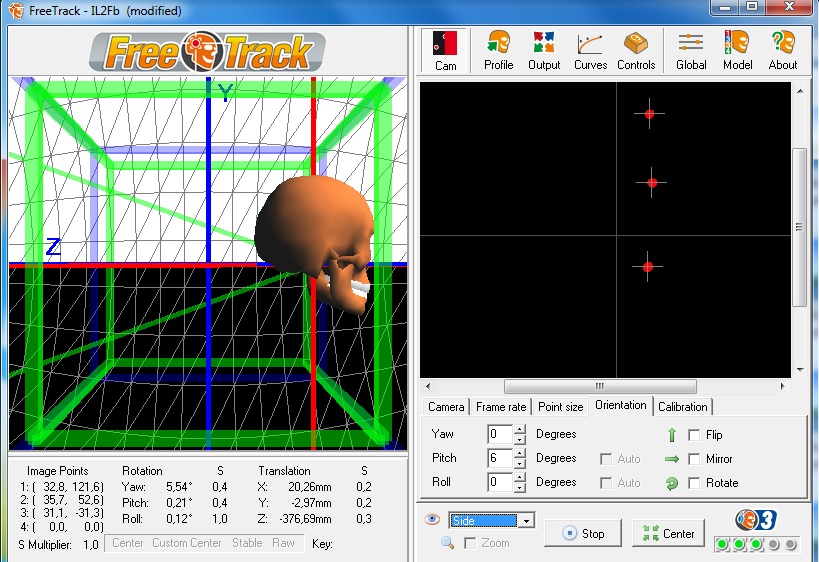Click the green Flip up-arrow icon
819x562 pixels.
[x=672, y=435]
